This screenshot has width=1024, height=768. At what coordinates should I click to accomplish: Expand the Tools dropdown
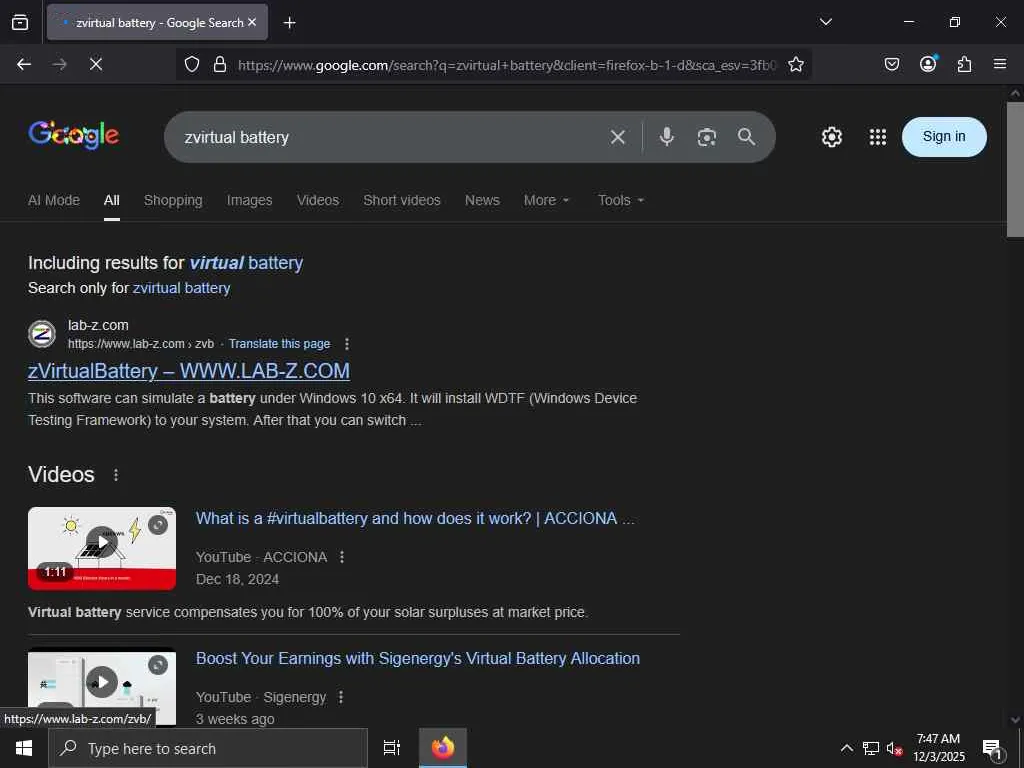621,200
